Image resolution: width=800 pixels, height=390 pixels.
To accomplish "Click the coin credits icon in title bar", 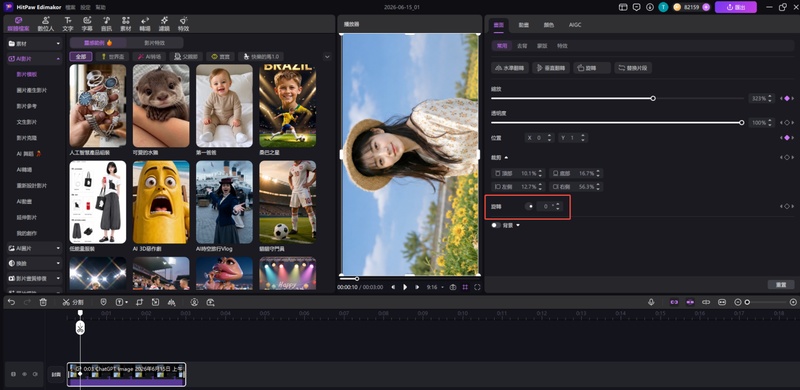I will [x=678, y=7].
